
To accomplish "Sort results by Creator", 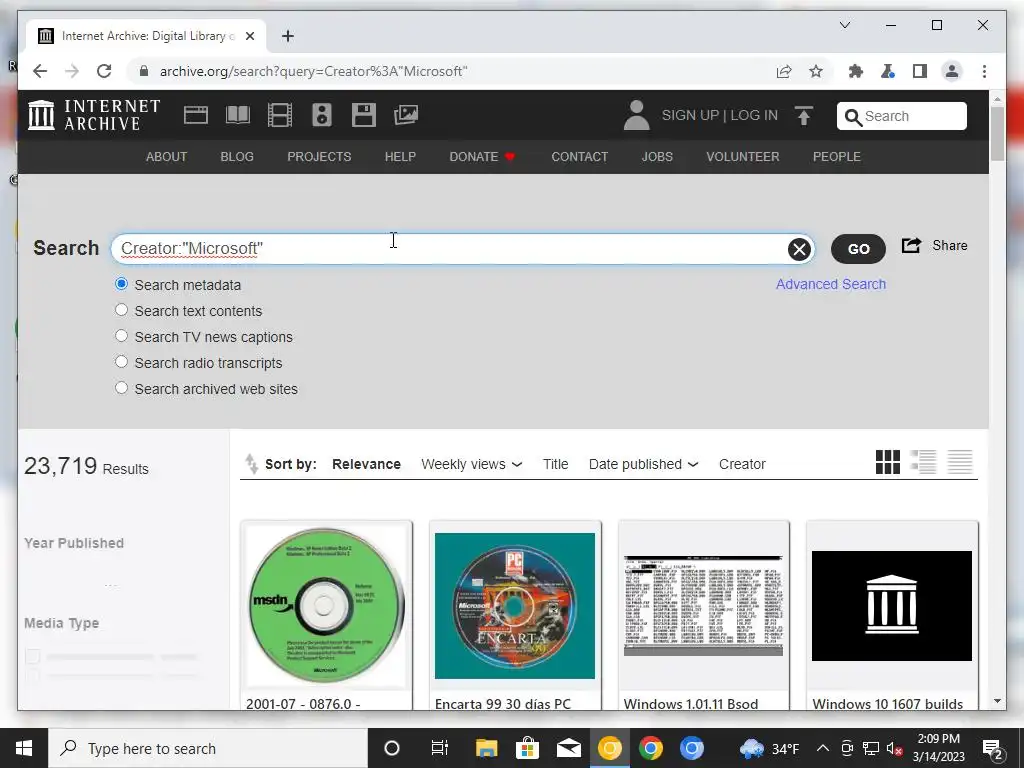I will (x=742, y=464).
